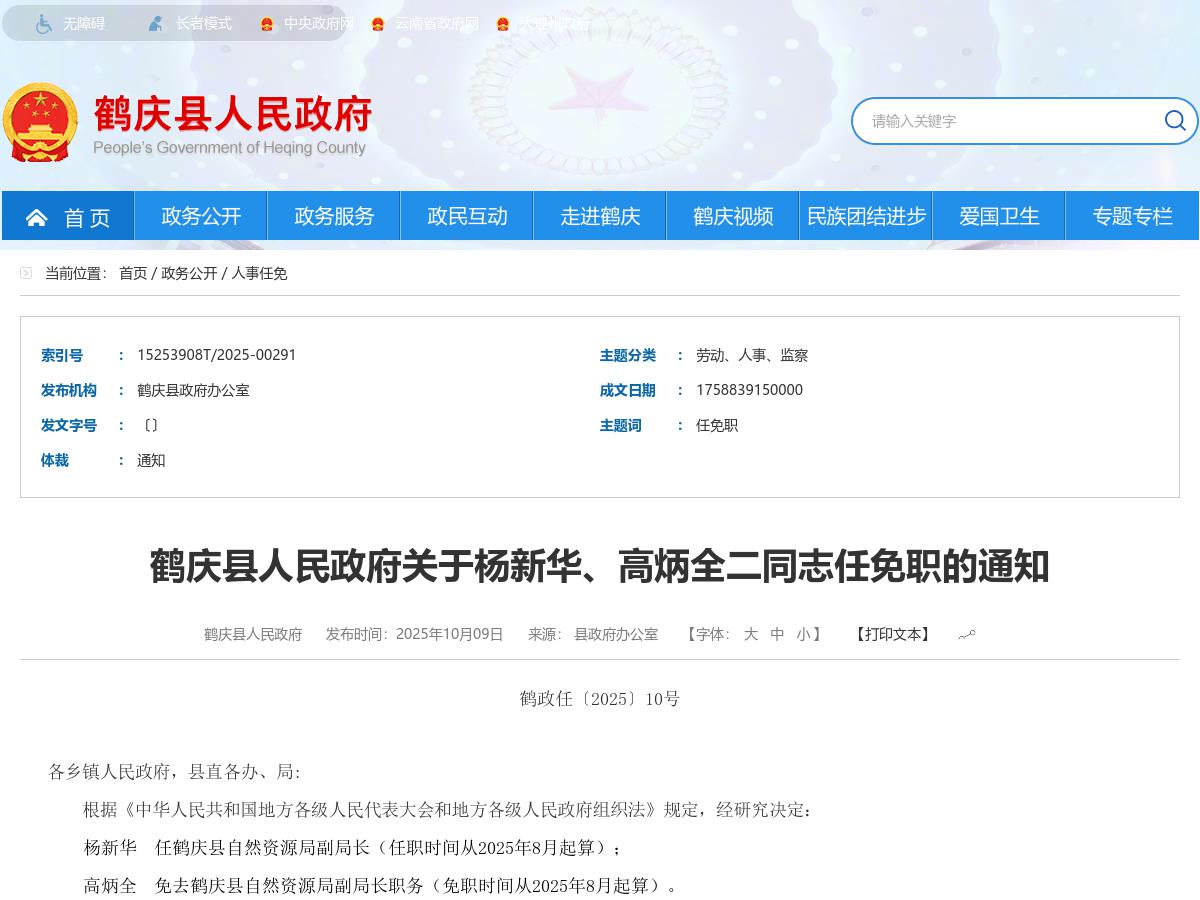
Task: Switch to the 政务服务 tab
Action: click(x=333, y=216)
